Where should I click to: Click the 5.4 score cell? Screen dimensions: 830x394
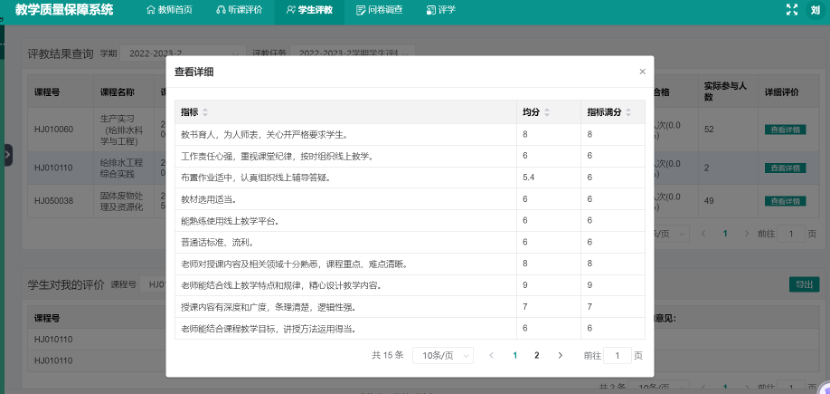(548, 177)
